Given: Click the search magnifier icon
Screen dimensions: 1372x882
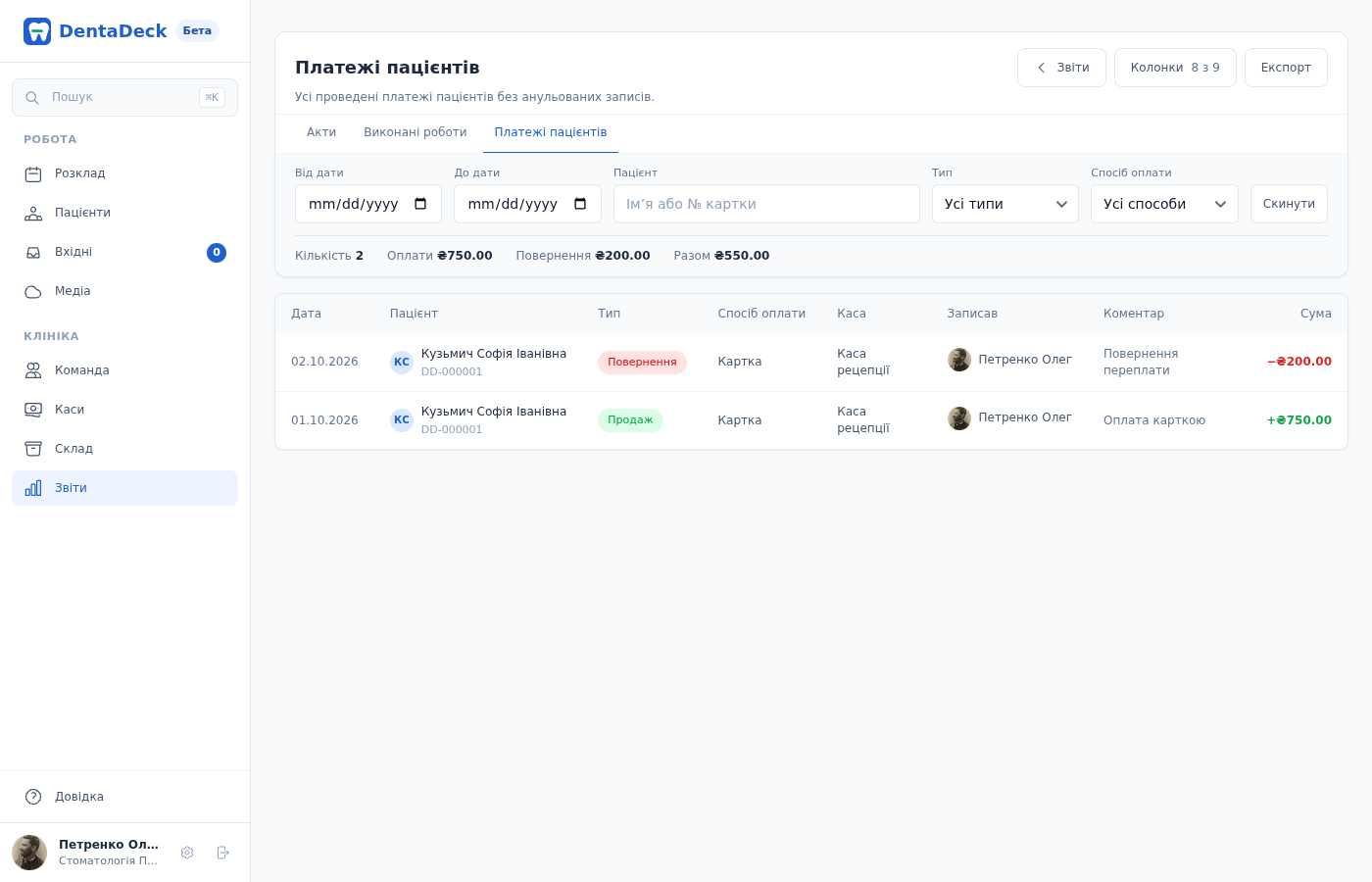Looking at the screenshot, I should click(32, 98).
